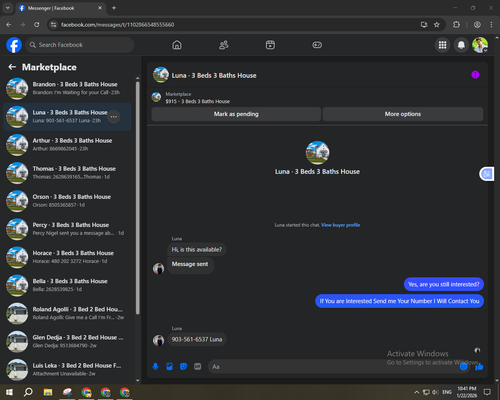Image resolution: width=500 pixels, height=400 pixels.
Task: Open browser extensions puzzle icon
Action: click(456, 25)
